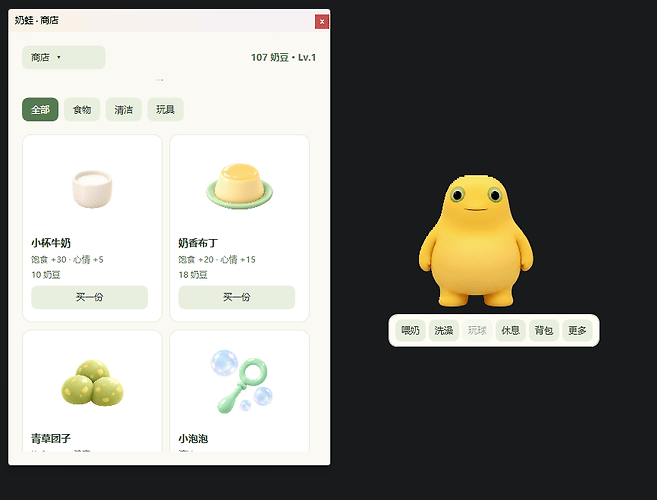Click the 休息 rest button
This screenshot has width=657, height=500.
click(x=511, y=331)
